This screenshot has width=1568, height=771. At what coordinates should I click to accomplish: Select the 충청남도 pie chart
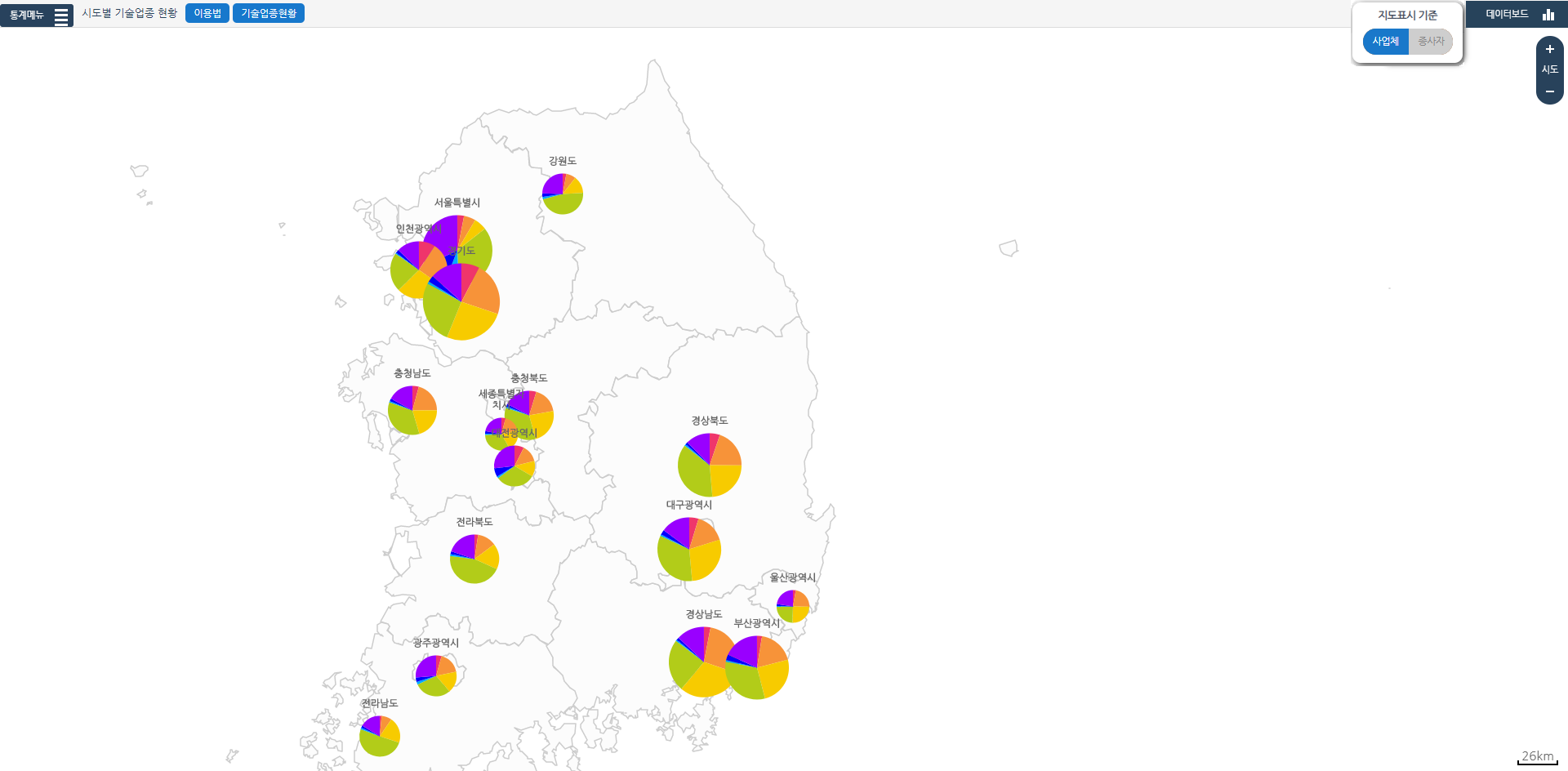[x=412, y=410]
